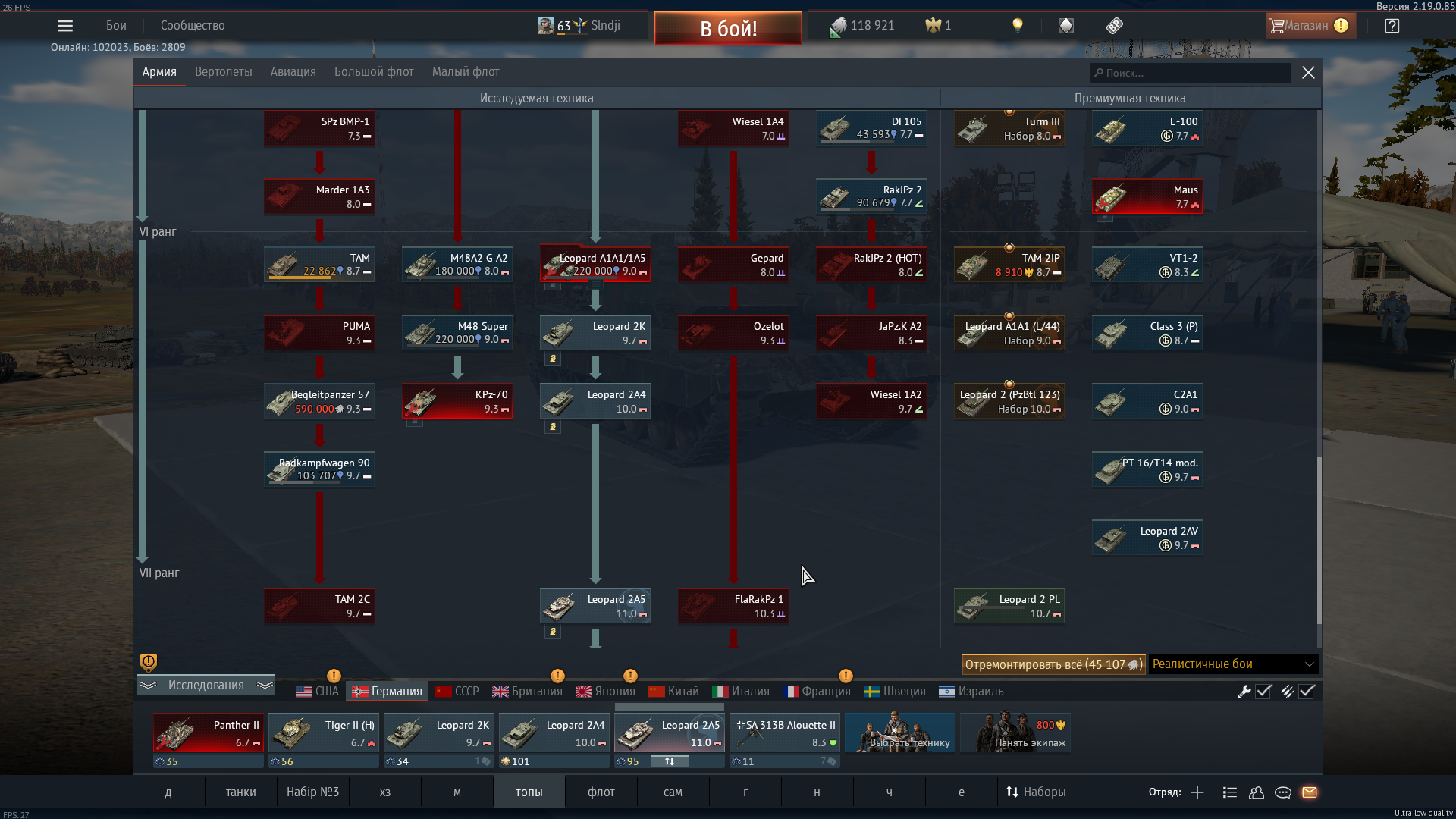The image size is (1456, 819).
Task: Switch to the флот preset tab
Action: point(601,792)
